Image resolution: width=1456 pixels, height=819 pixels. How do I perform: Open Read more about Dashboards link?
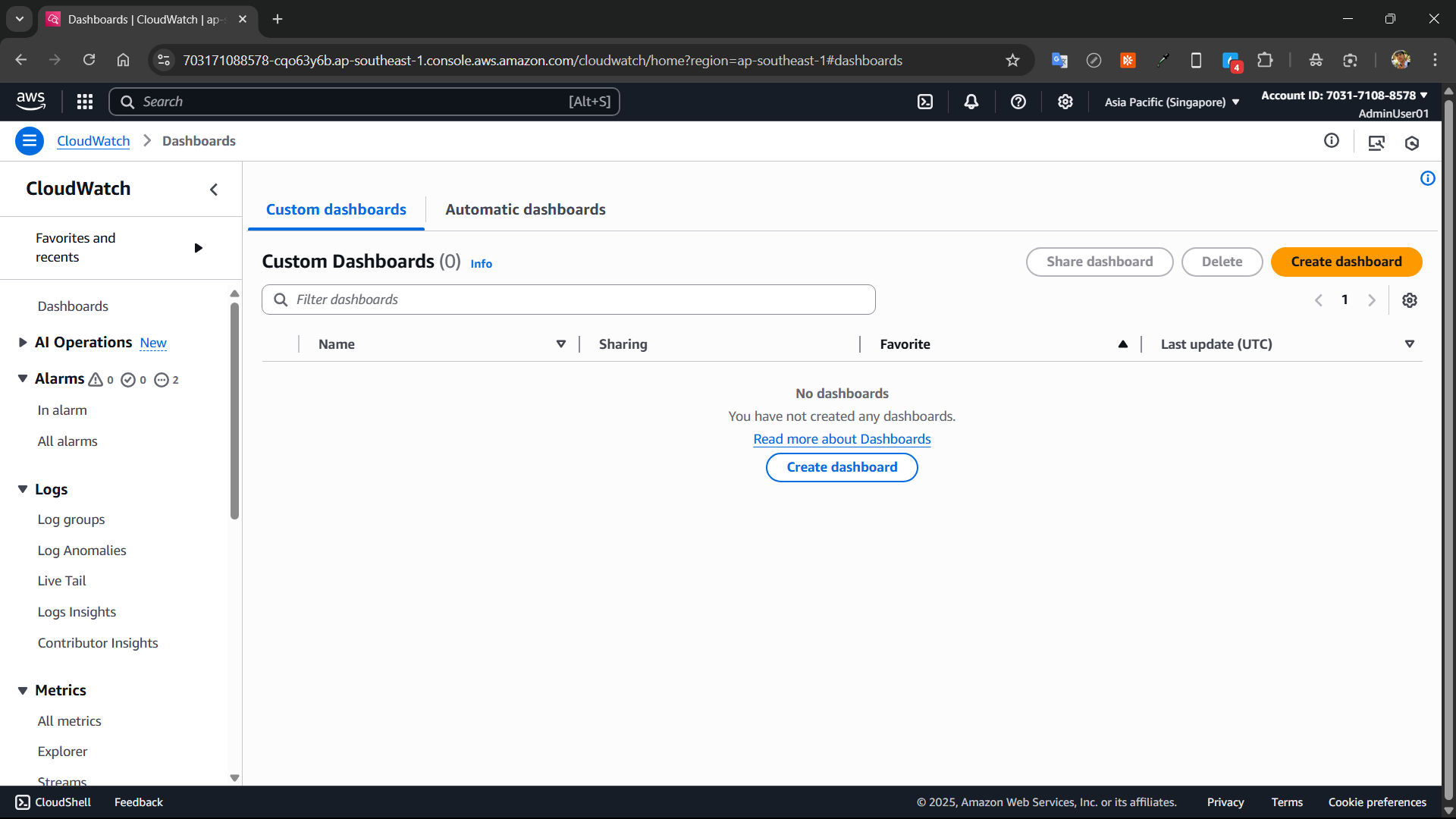coord(842,439)
